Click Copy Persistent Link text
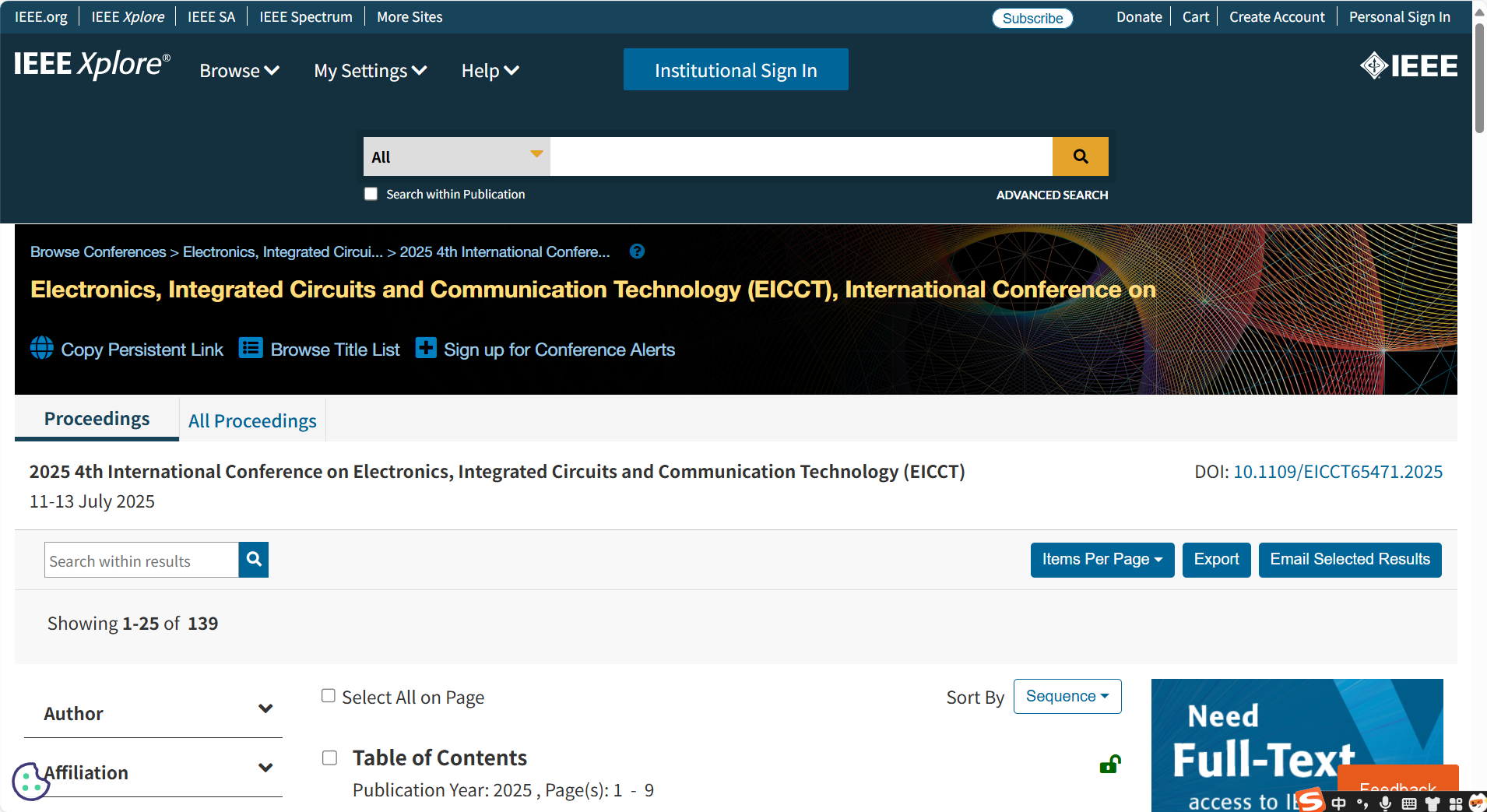 click(142, 350)
